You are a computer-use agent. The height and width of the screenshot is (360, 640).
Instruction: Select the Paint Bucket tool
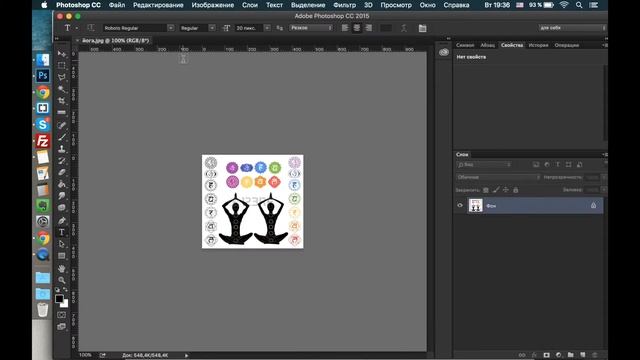62,184
